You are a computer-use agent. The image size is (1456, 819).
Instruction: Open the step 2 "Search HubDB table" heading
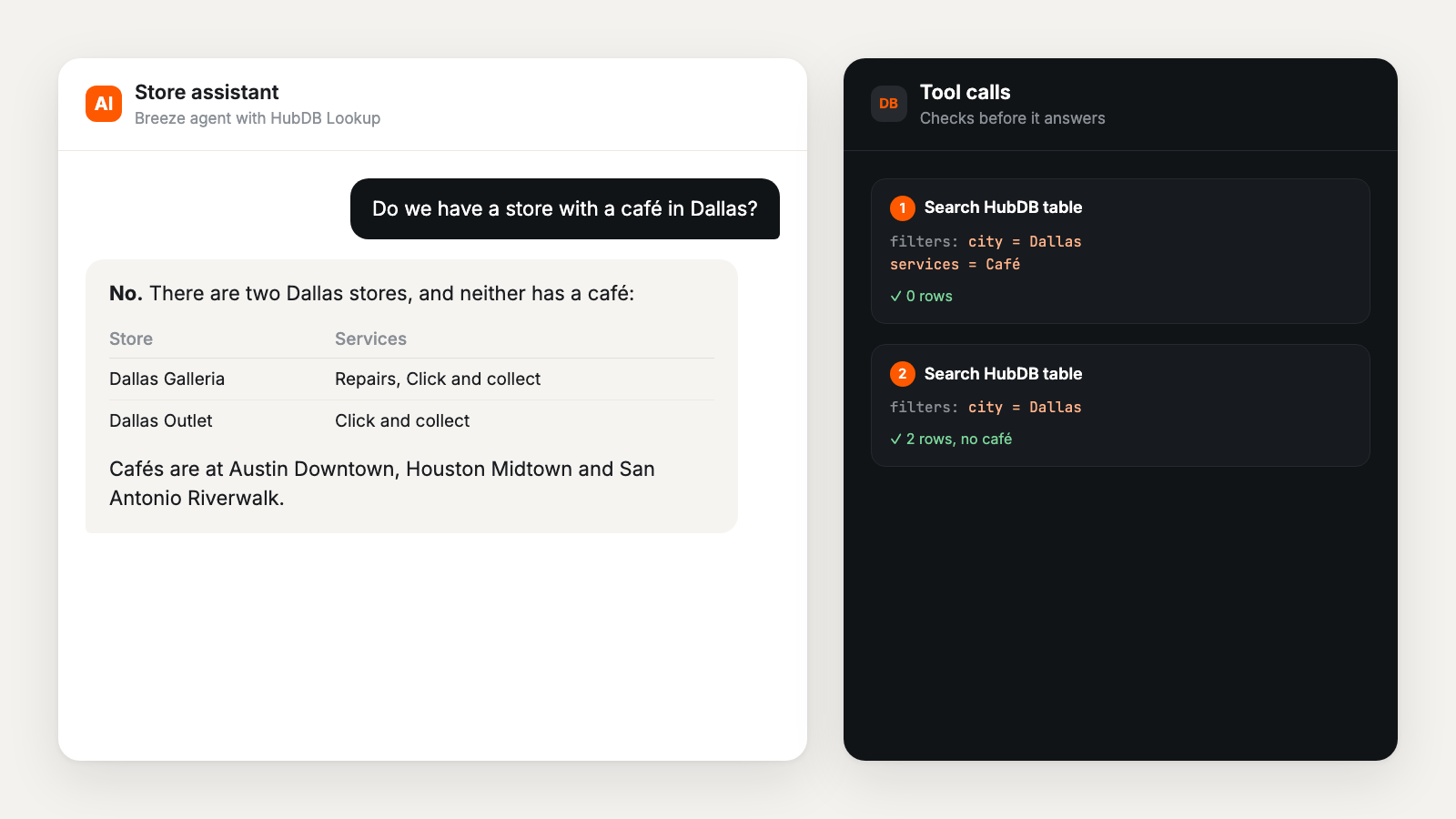[1003, 374]
